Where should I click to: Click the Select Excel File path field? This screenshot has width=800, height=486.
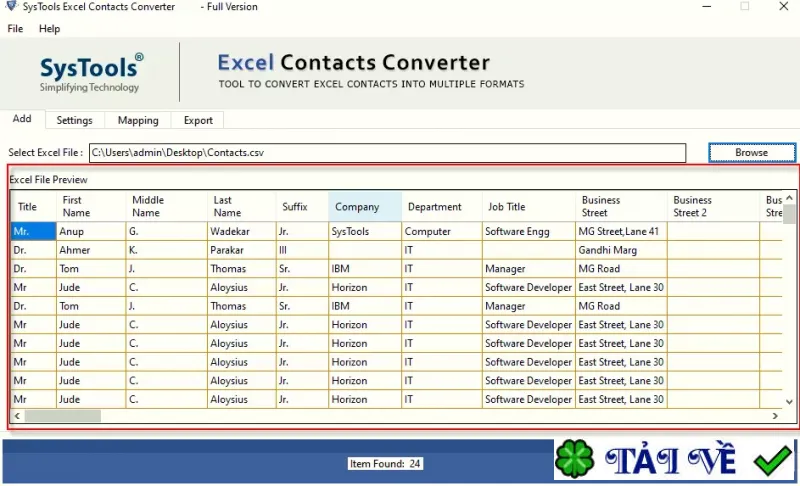coord(387,152)
